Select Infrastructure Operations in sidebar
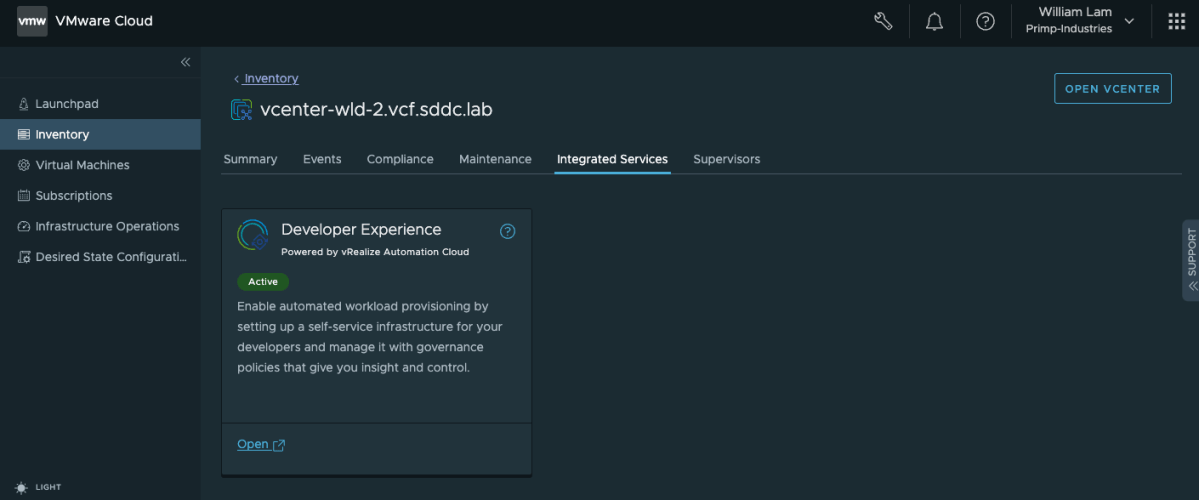The height and width of the screenshot is (500, 1199). click(100, 226)
